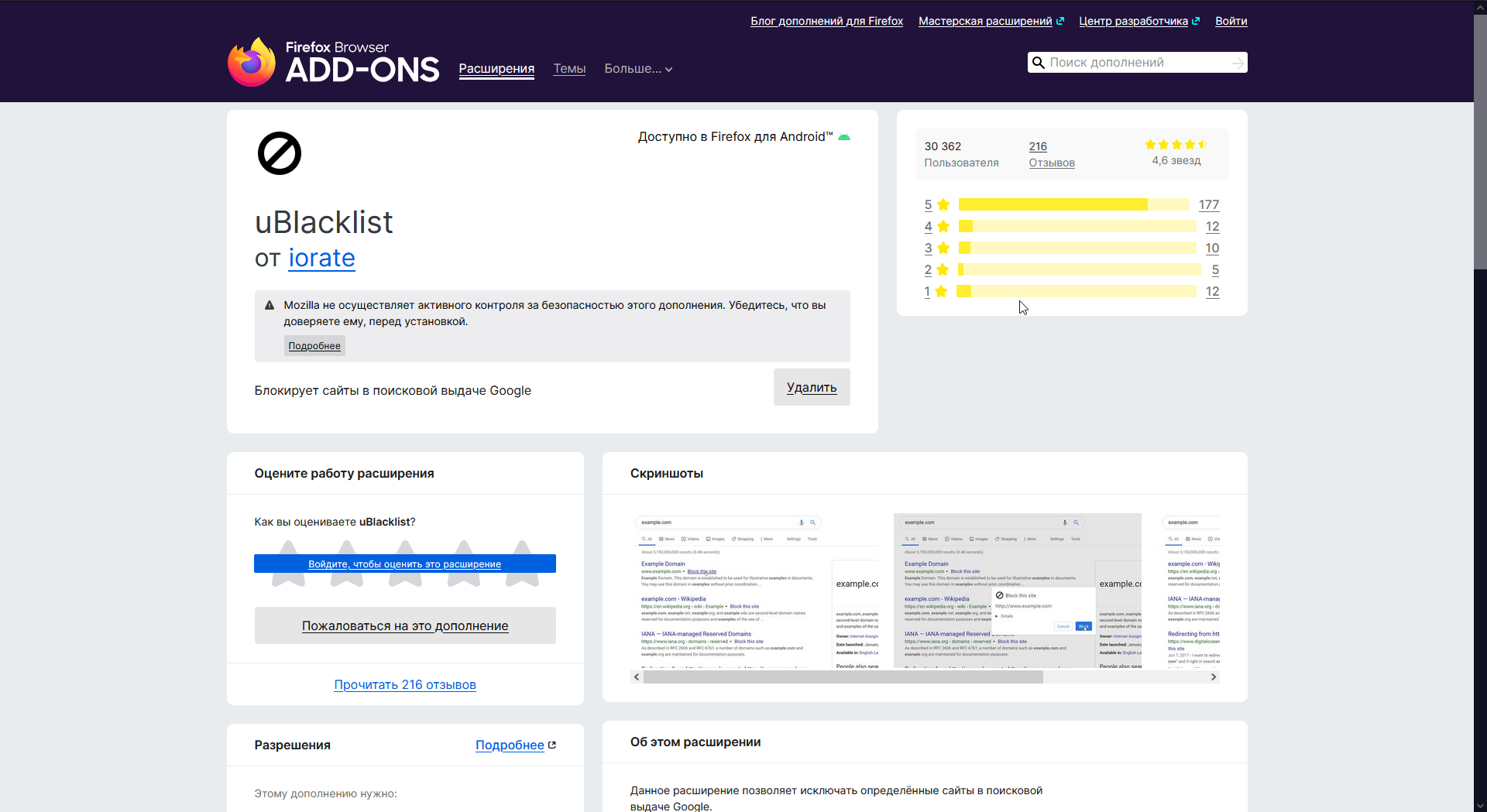Open the Расширения tab
Viewport: 1487px width, 812px height.
click(x=496, y=69)
